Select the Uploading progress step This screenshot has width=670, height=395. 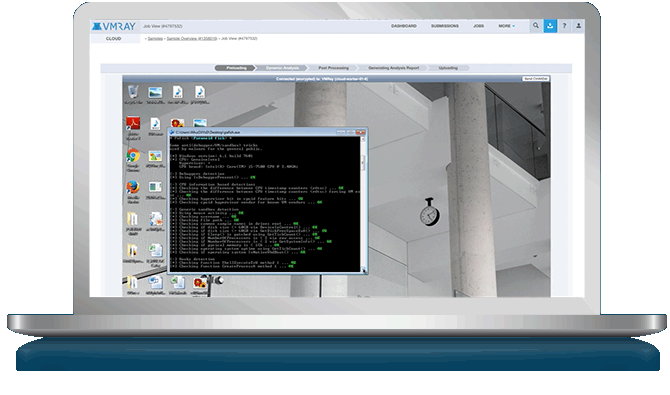[448, 68]
